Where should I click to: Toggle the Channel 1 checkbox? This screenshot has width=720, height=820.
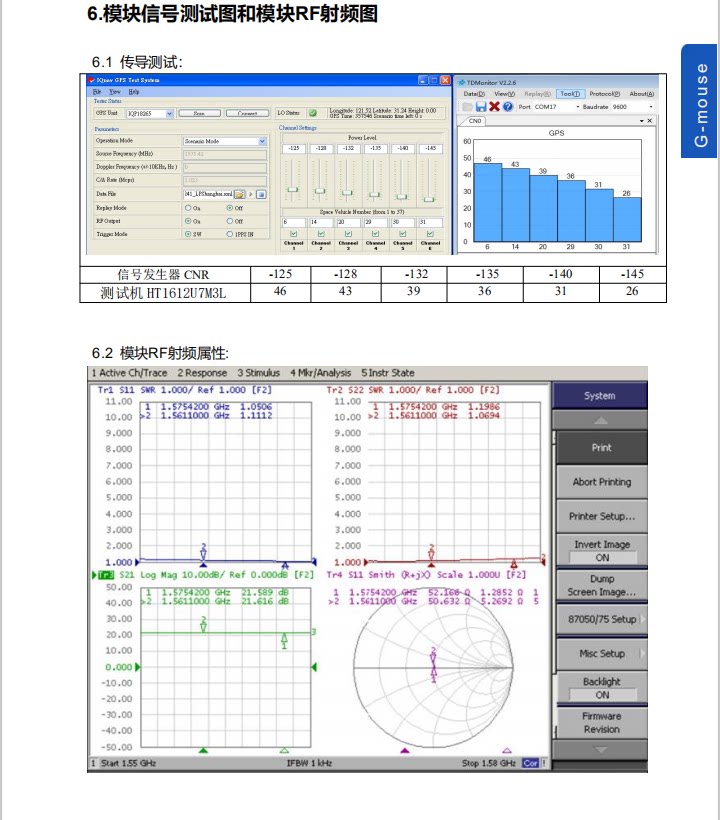293,234
